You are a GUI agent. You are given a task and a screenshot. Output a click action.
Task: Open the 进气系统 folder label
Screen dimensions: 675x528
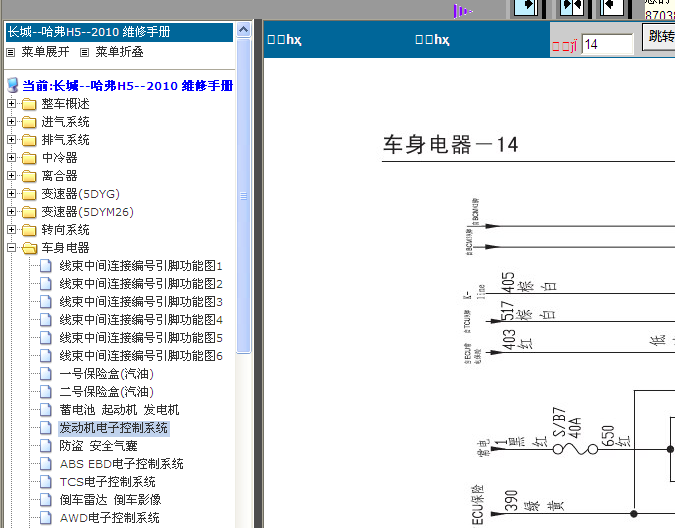coord(65,122)
